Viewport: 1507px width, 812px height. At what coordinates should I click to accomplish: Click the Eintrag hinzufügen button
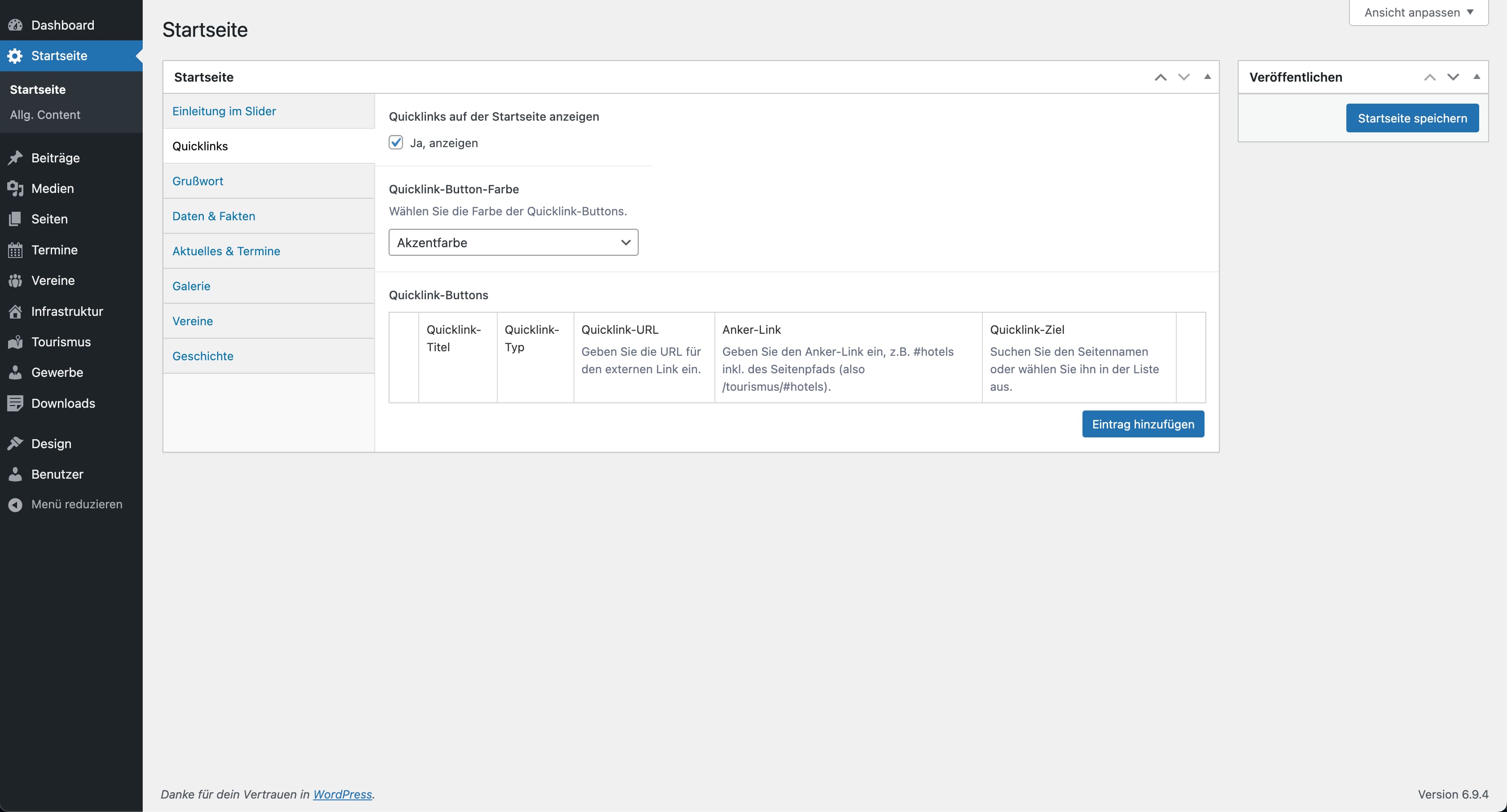click(1143, 423)
